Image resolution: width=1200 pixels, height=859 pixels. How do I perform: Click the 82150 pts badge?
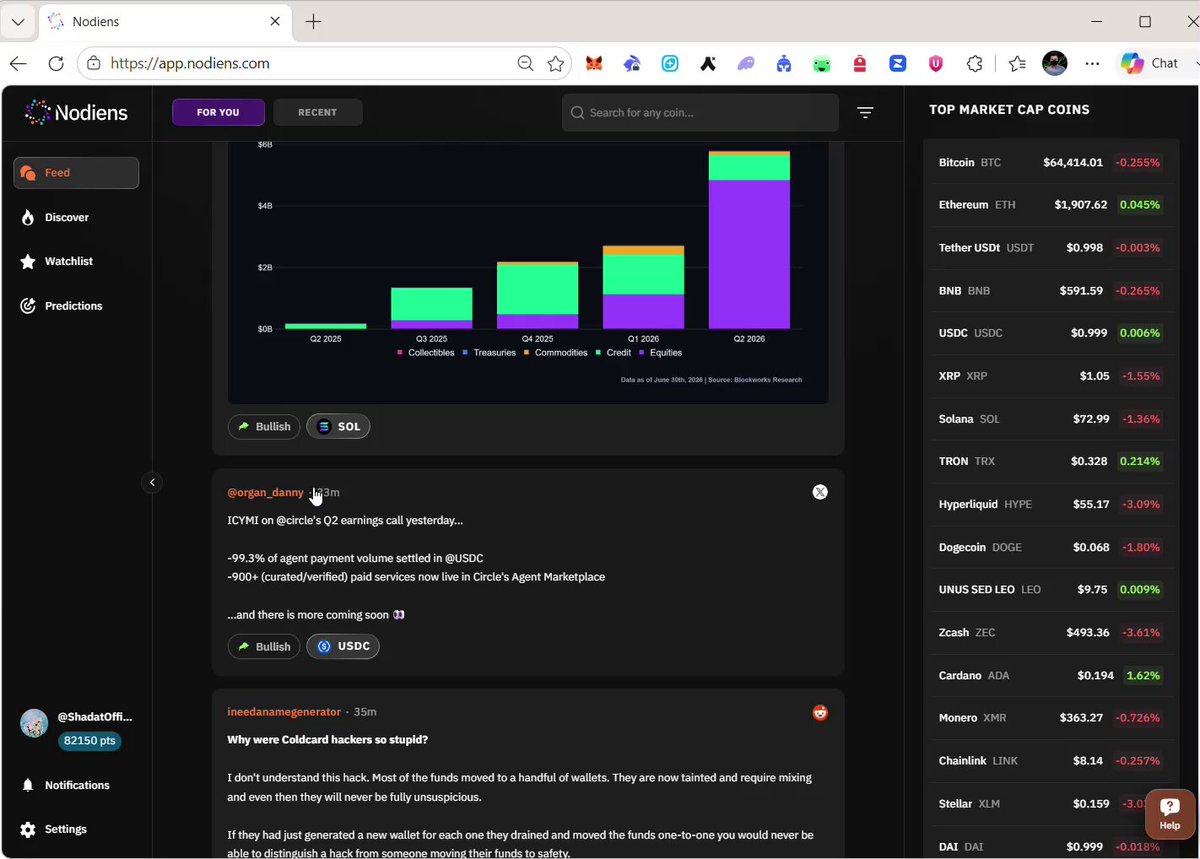pyautogui.click(x=90, y=741)
